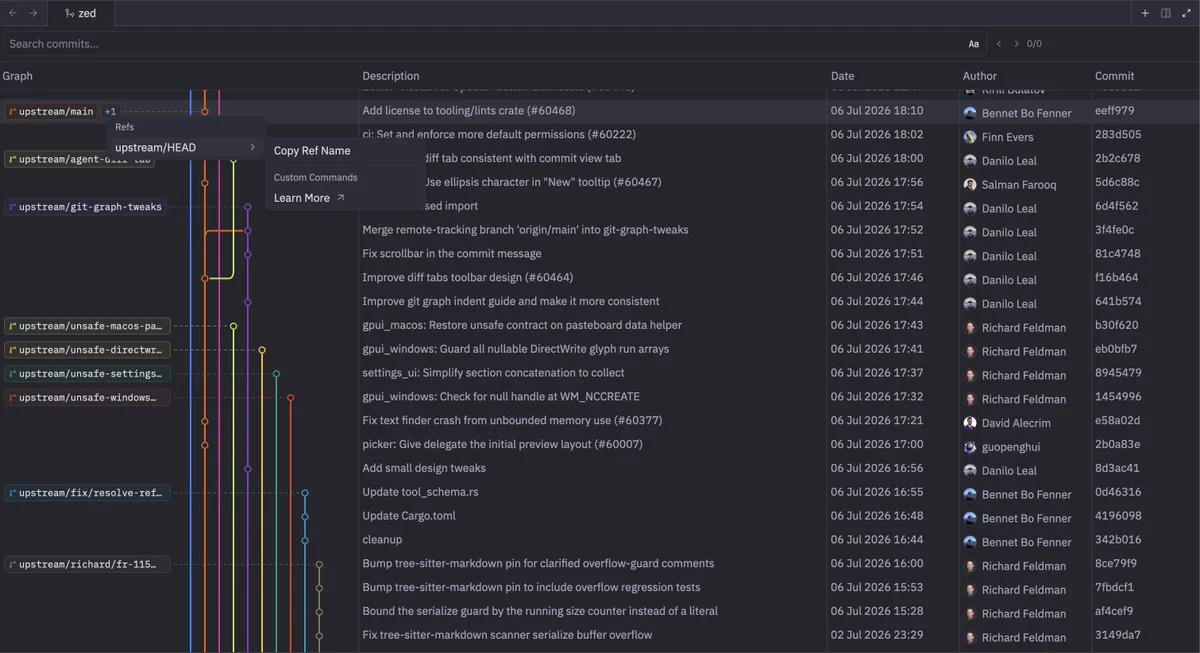This screenshot has width=1200, height=653.
Task: Click the plus icon for a new item
Action: [1145, 13]
